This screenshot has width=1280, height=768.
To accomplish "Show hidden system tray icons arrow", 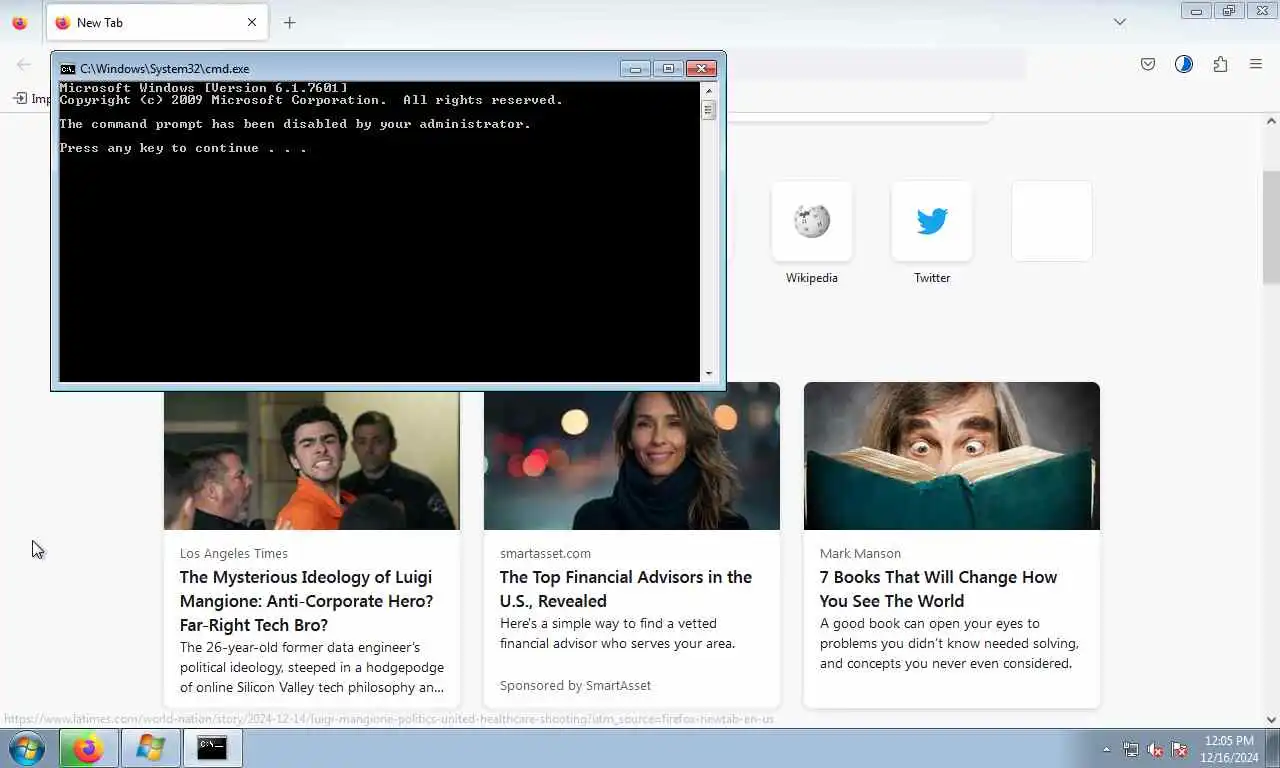I will click(x=1106, y=749).
